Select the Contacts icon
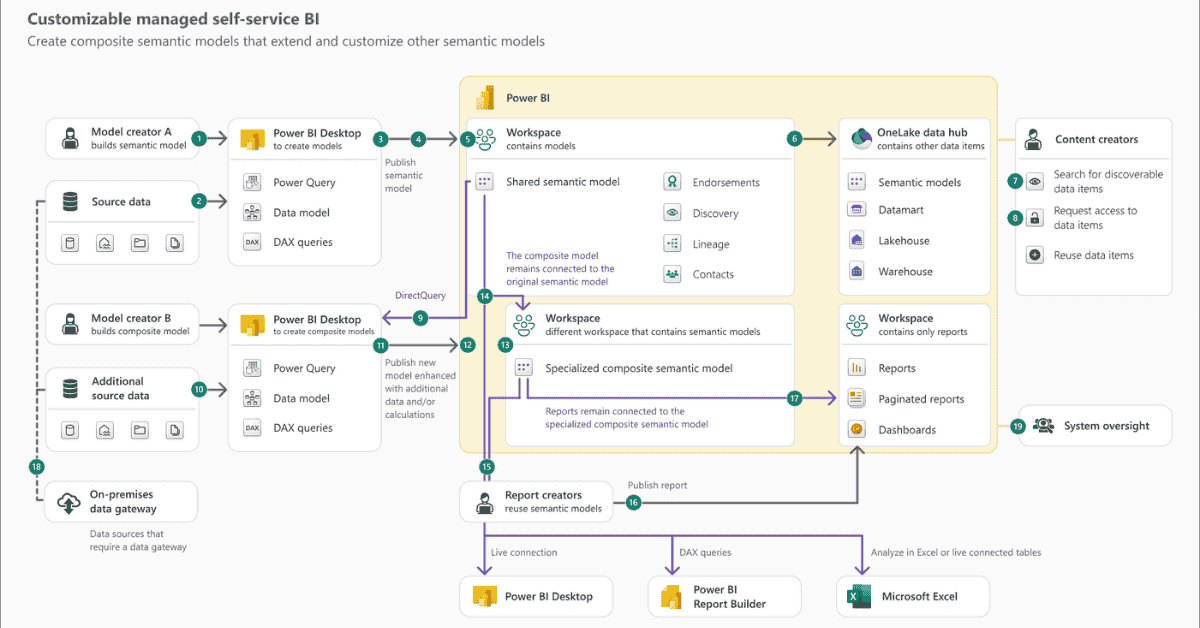1200x628 pixels. [672, 274]
